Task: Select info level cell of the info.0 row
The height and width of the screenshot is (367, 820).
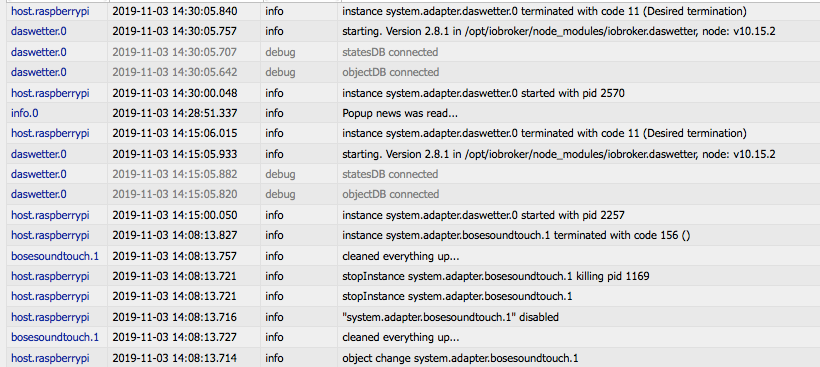Action: tap(274, 113)
